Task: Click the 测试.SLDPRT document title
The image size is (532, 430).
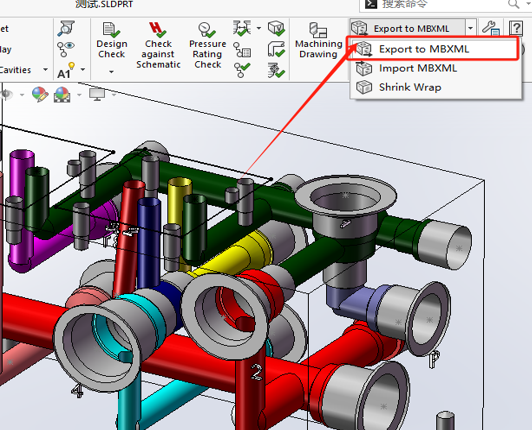Action: click(104, 4)
